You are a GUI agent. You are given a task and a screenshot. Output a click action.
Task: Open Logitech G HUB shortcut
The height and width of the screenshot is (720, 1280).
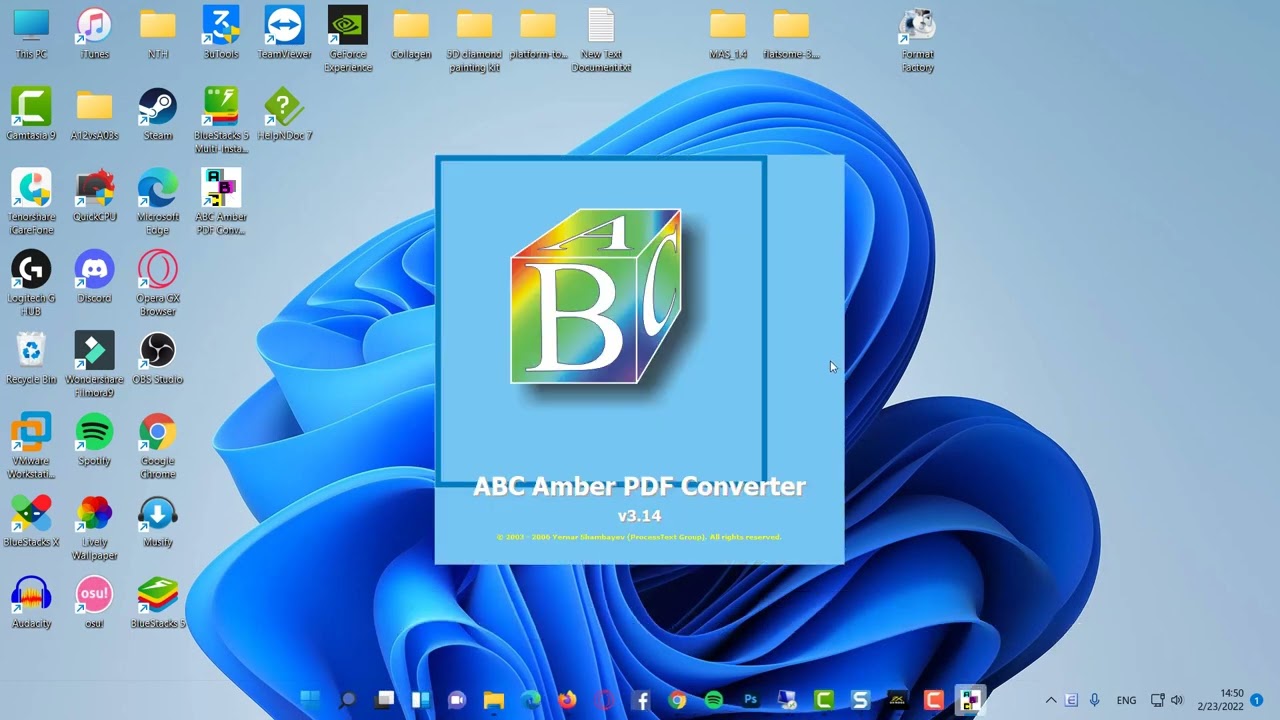click(31, 283)
